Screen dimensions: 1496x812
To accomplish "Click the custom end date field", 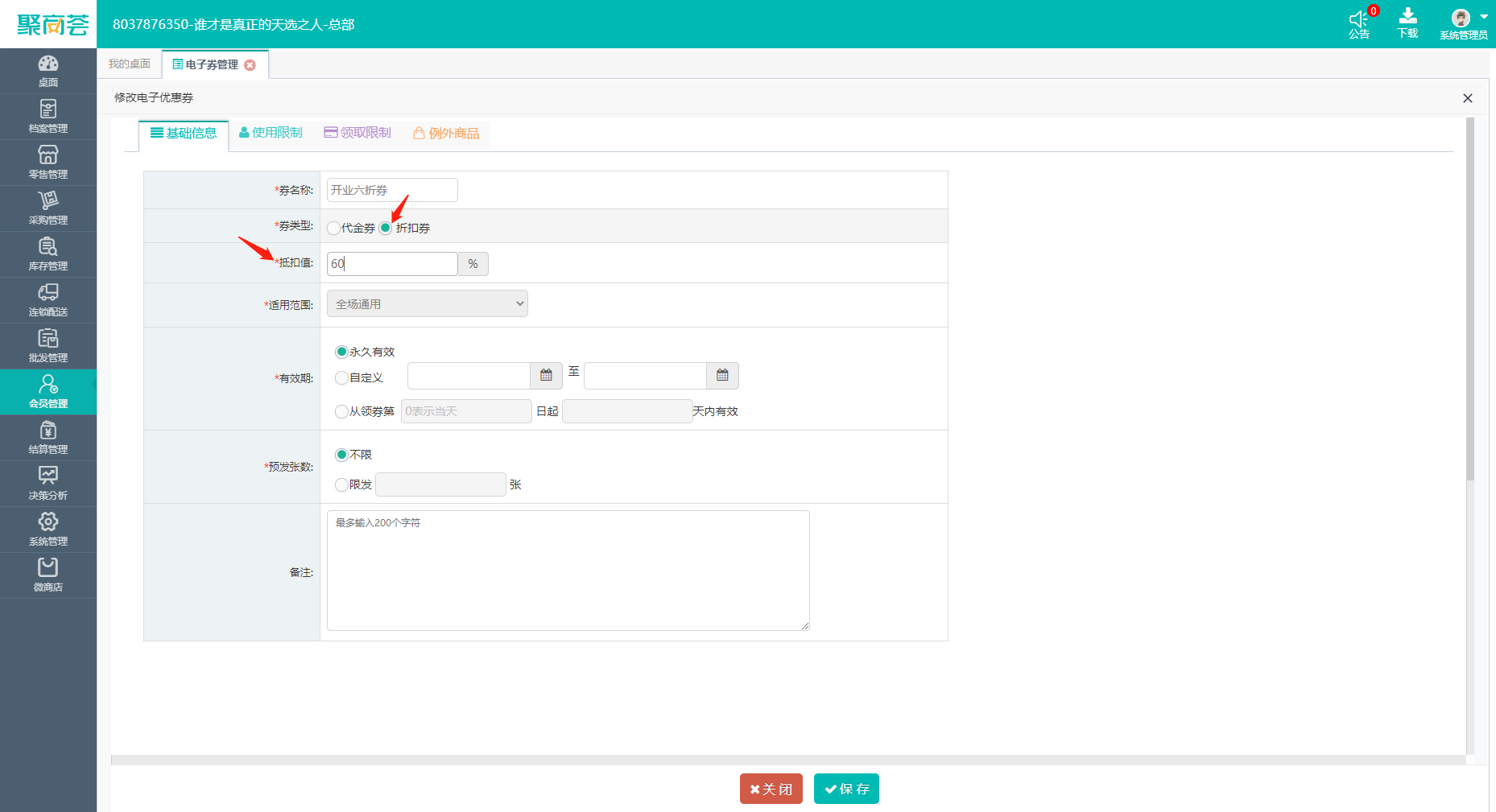I will [645, 376].
